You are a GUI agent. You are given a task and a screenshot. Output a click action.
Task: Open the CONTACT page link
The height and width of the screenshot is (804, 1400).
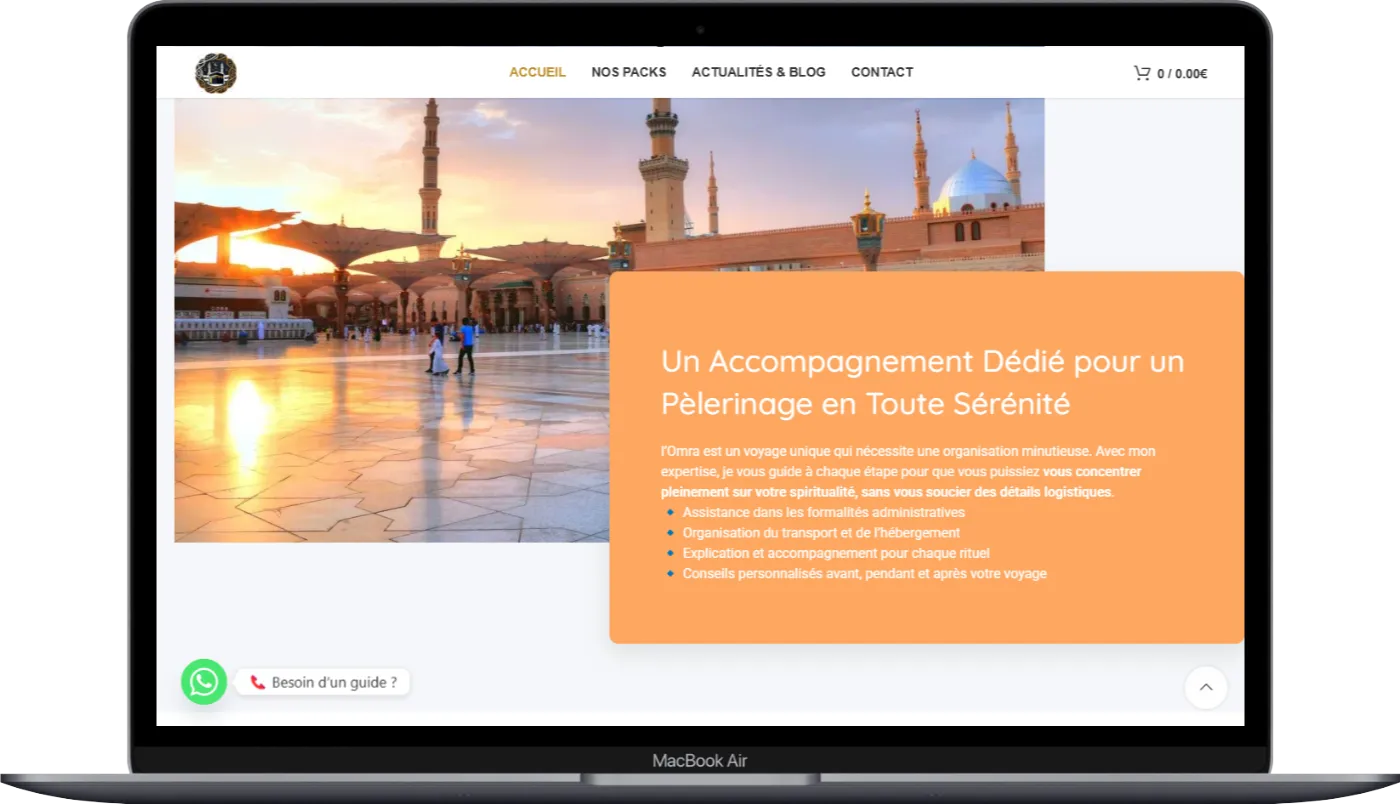tap(881, 72)
